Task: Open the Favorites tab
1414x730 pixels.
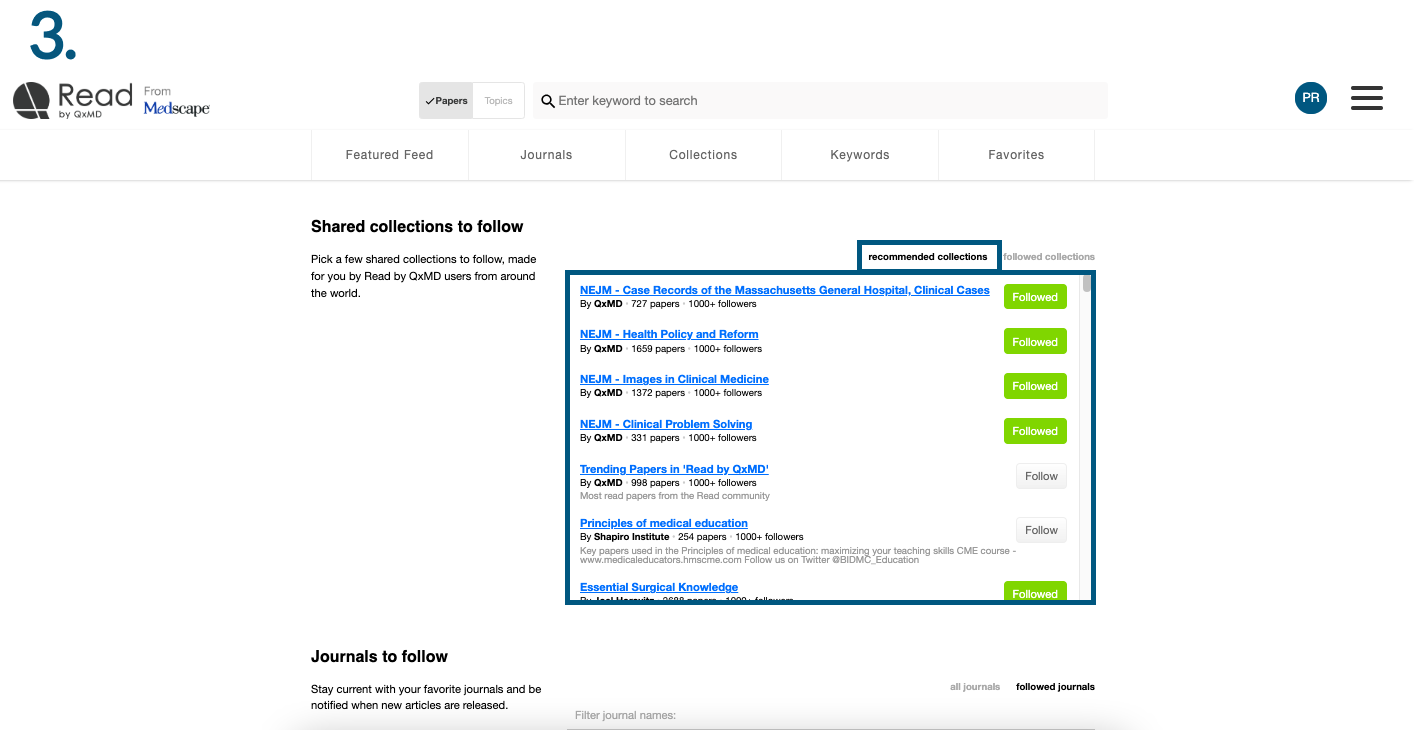Action: point(1016,155)
